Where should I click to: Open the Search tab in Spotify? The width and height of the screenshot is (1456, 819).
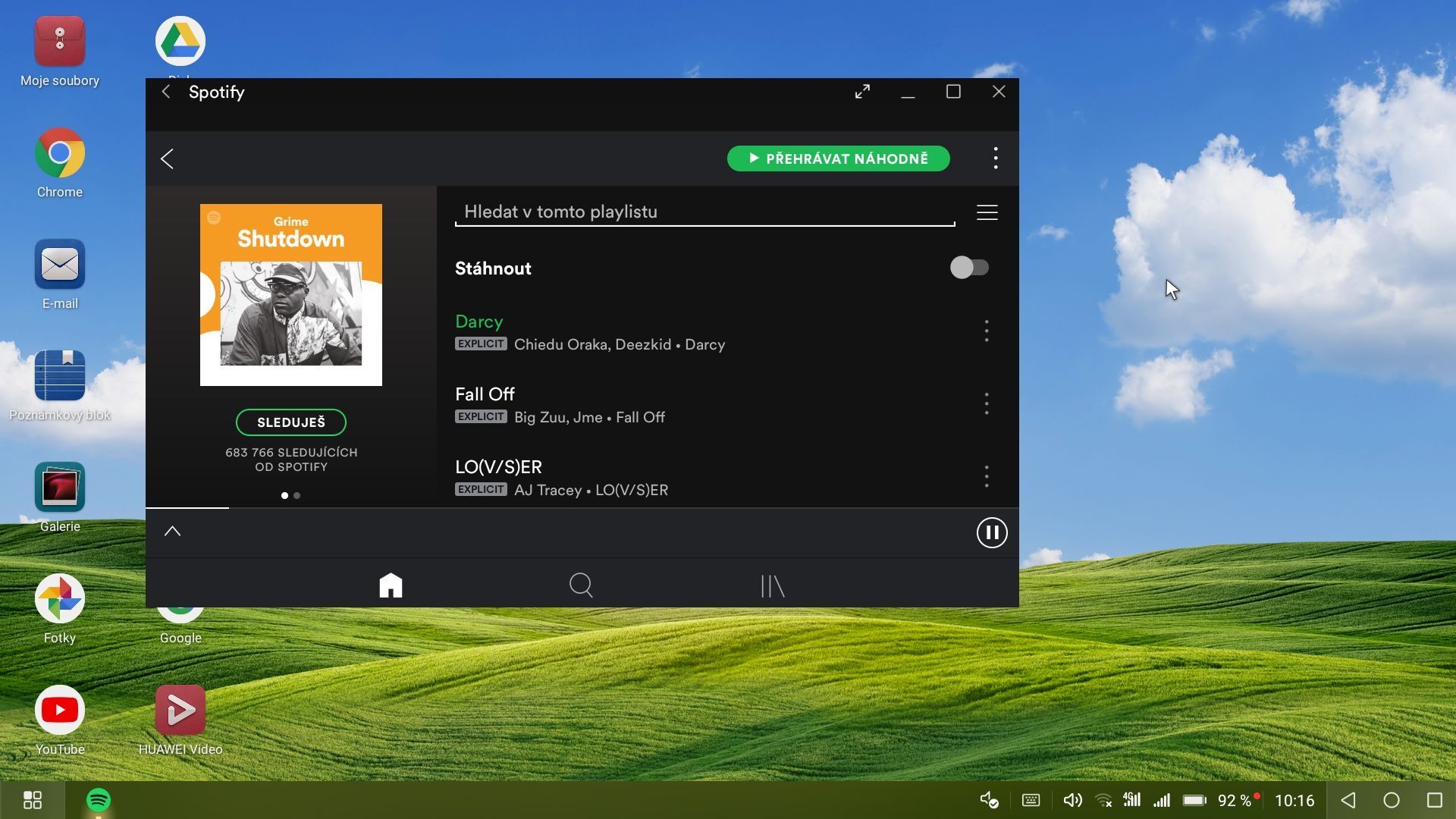pyautogui.click(x=581, y=585)
